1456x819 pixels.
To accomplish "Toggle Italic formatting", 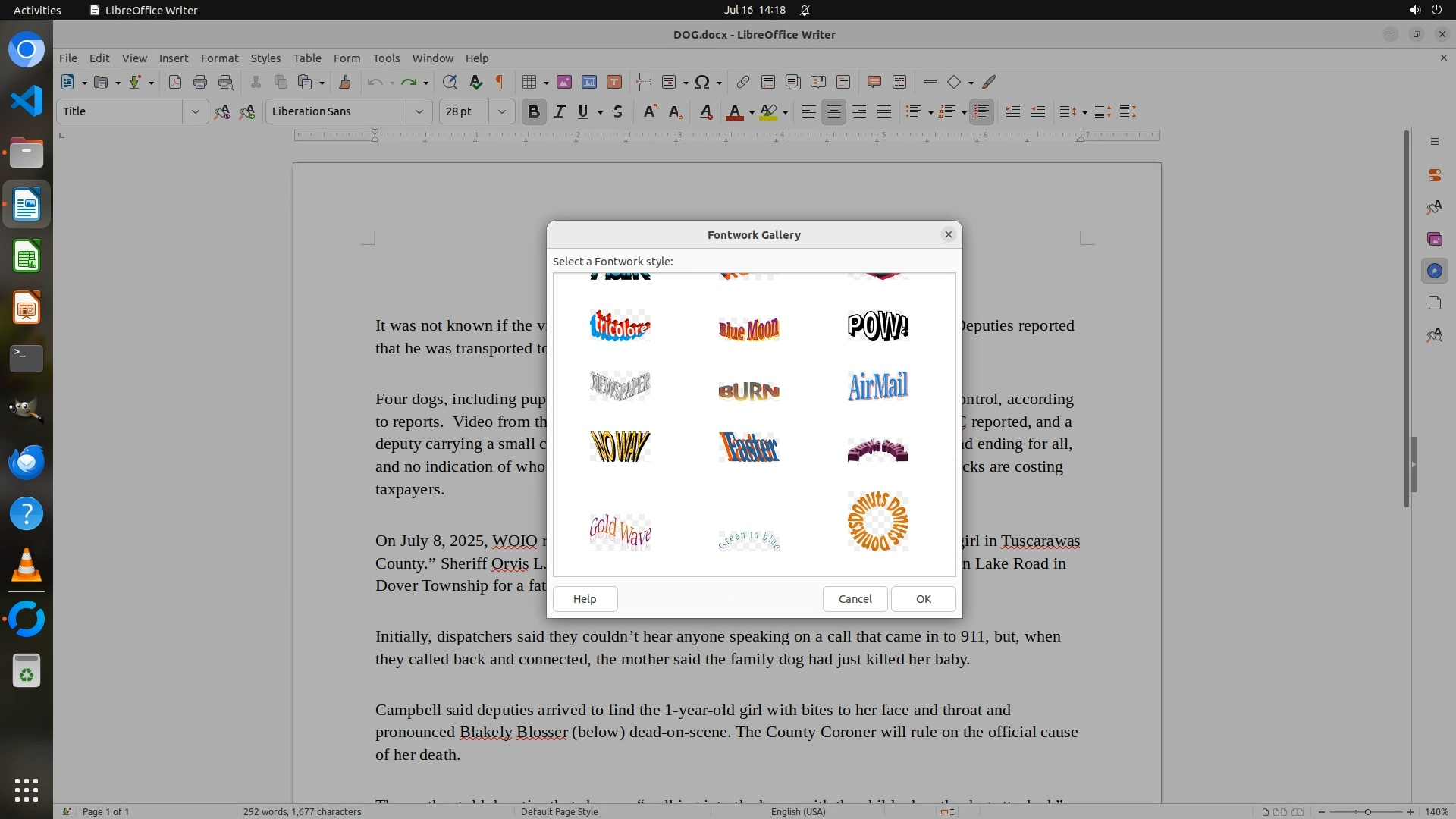I will [559, 112].
